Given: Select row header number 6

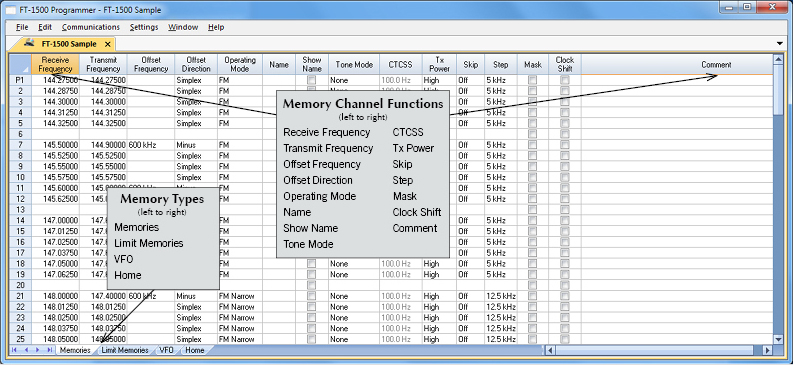Looking at the screenshot, I should [x=20, y=134].
